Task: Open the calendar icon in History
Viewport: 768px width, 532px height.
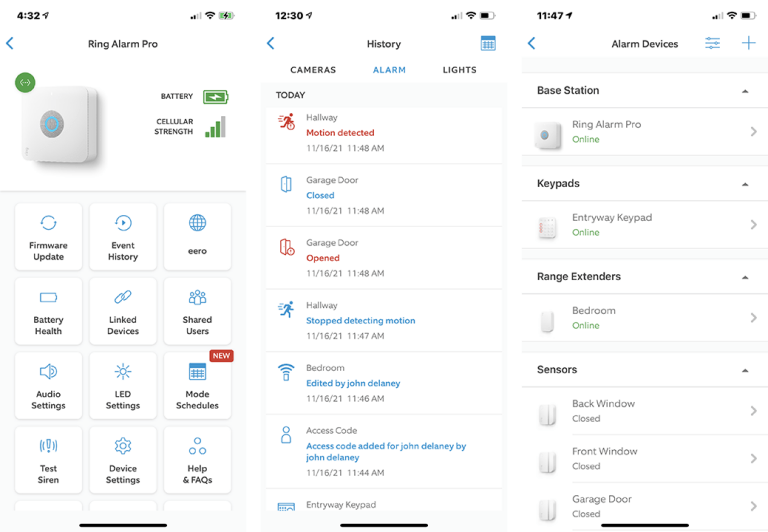Action: click(x=488, y=44)
